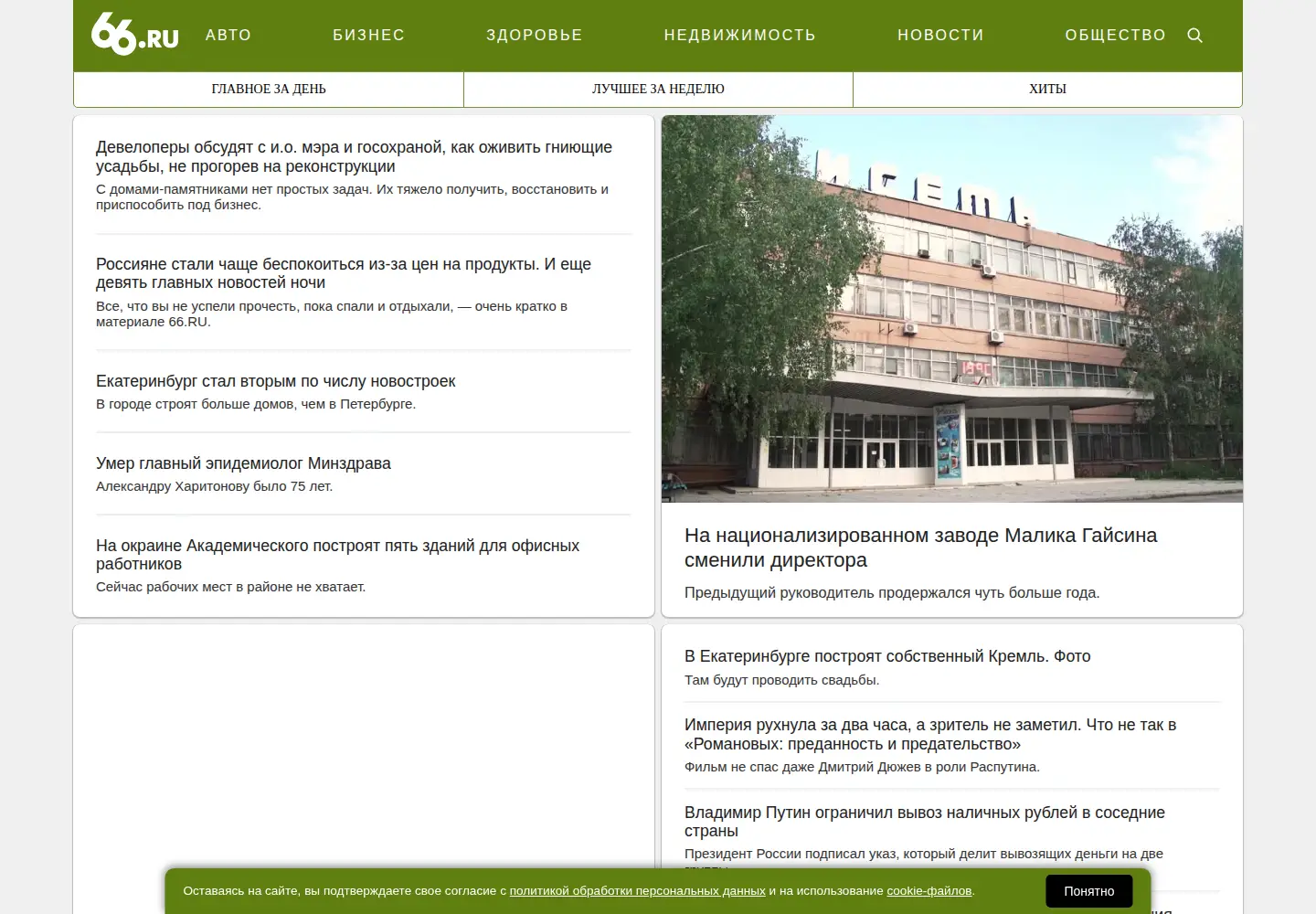
Task: Switch to the ГЛАВНОЕ ЗА ДЕНЬ tab
Action: pyautogui.click(x=269, y=89)
